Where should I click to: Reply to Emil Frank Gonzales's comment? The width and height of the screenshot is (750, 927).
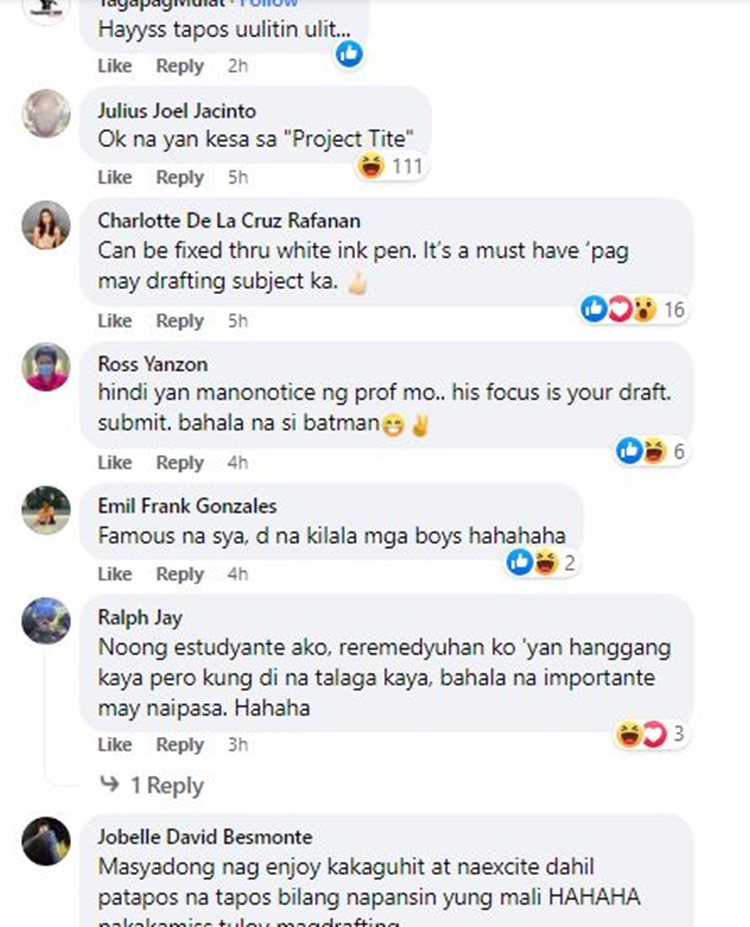pos(180,573)
